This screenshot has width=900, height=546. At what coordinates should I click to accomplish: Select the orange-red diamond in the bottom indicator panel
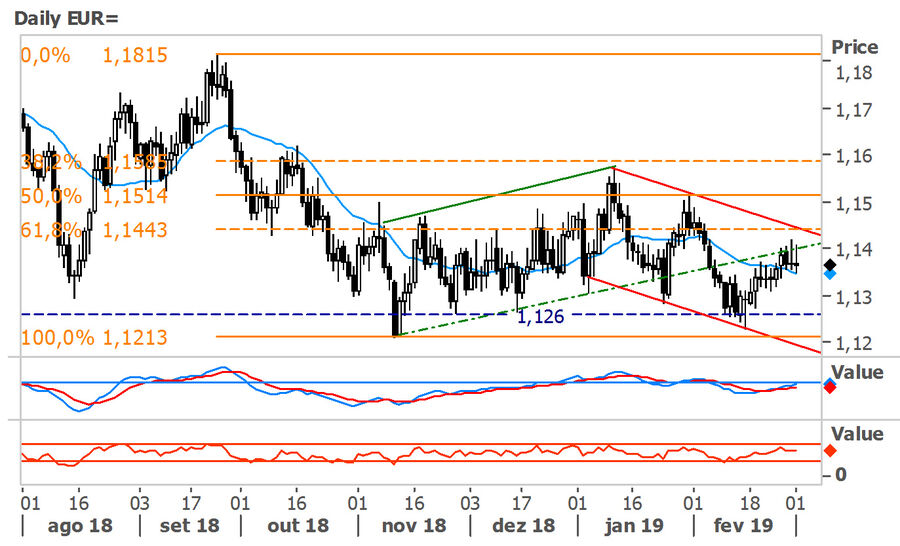tap(829, 451)
